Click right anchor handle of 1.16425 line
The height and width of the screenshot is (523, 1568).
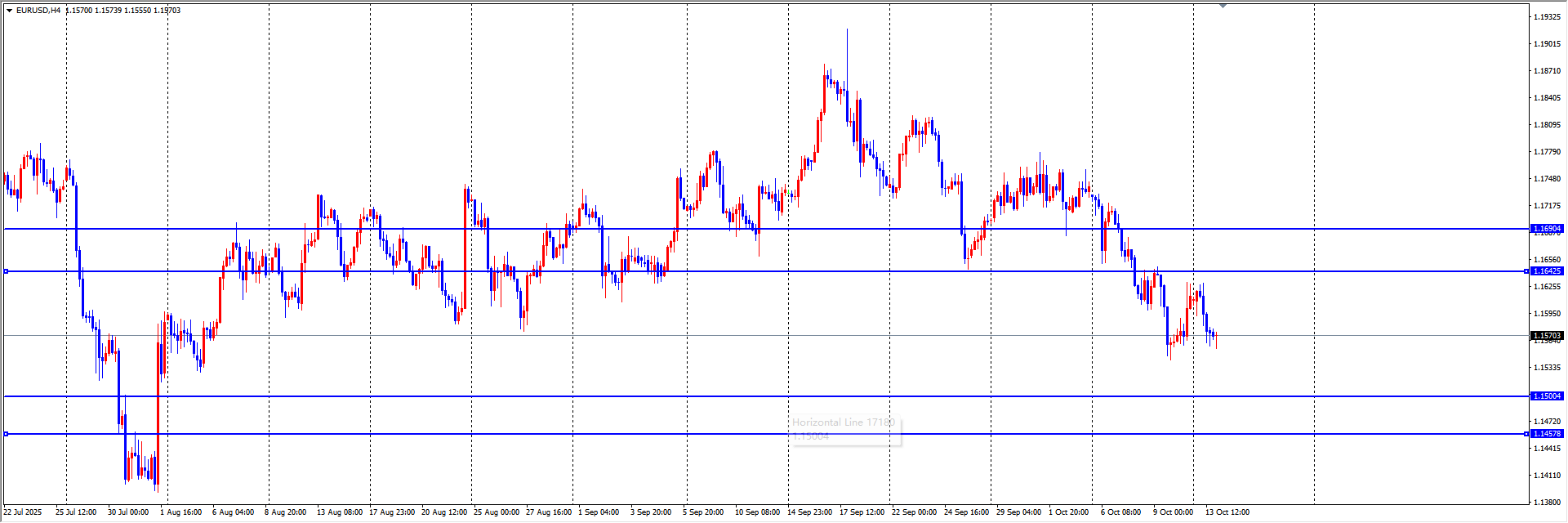click(x=1526, y=271)
